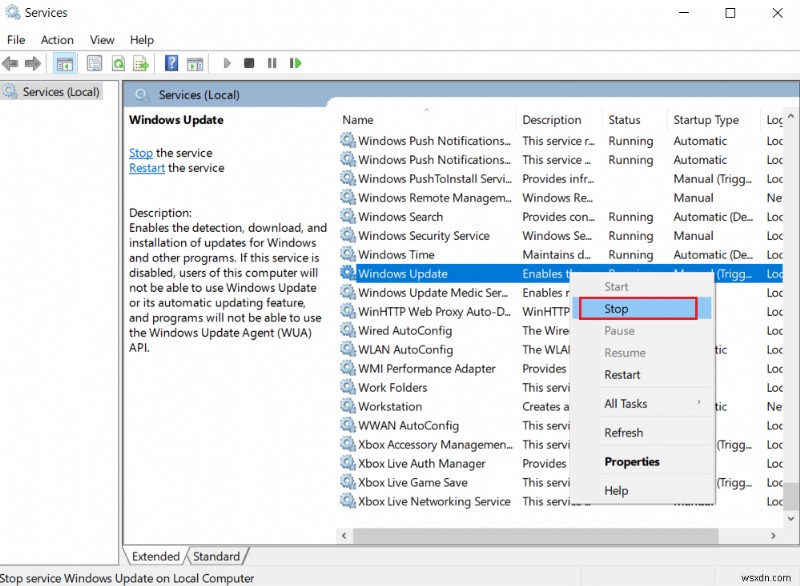Click the Pause Service toolbar icon
The height and width of the screenshot is (586, 800).
(x=272, y=63)
